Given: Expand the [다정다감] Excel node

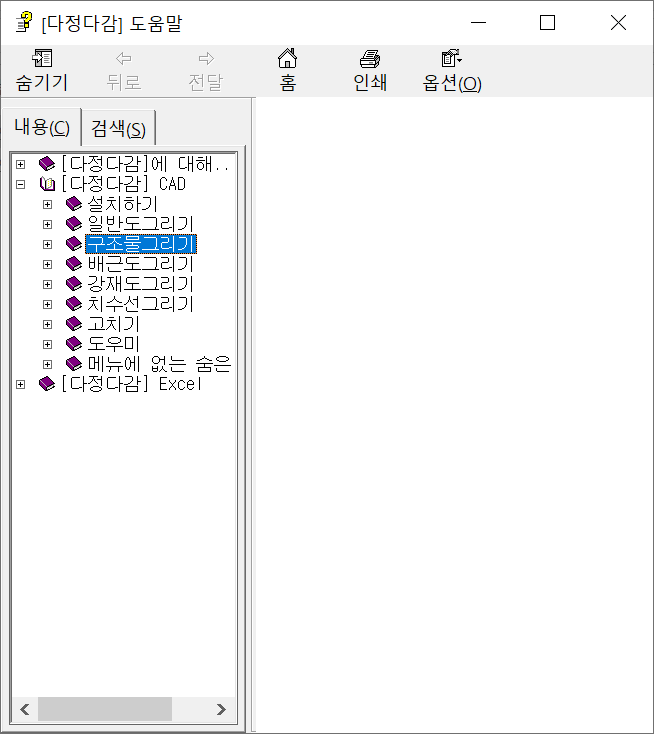Looking at the screenshot, I should tap(21, 384).
